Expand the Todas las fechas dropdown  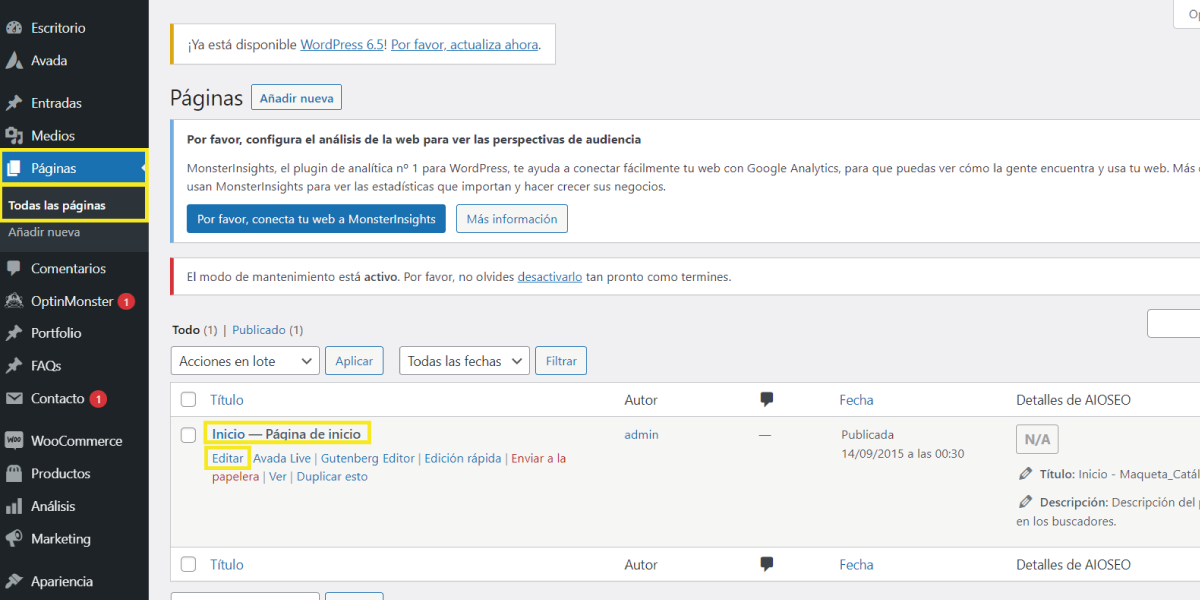(x=464, y=361)
